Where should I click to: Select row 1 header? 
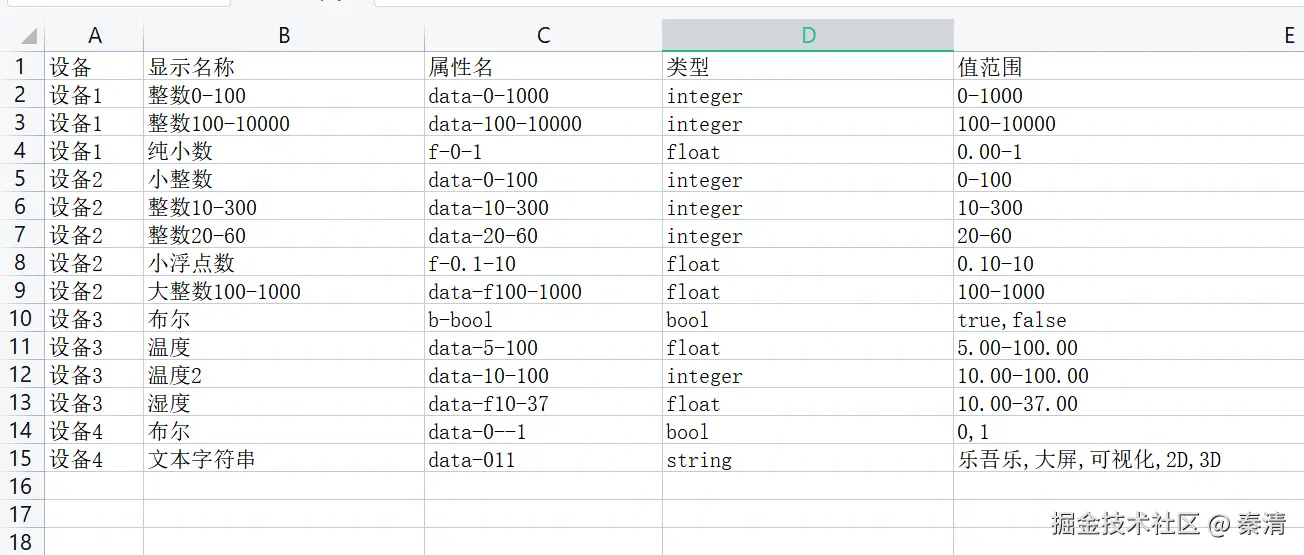(x=21, y=67)
